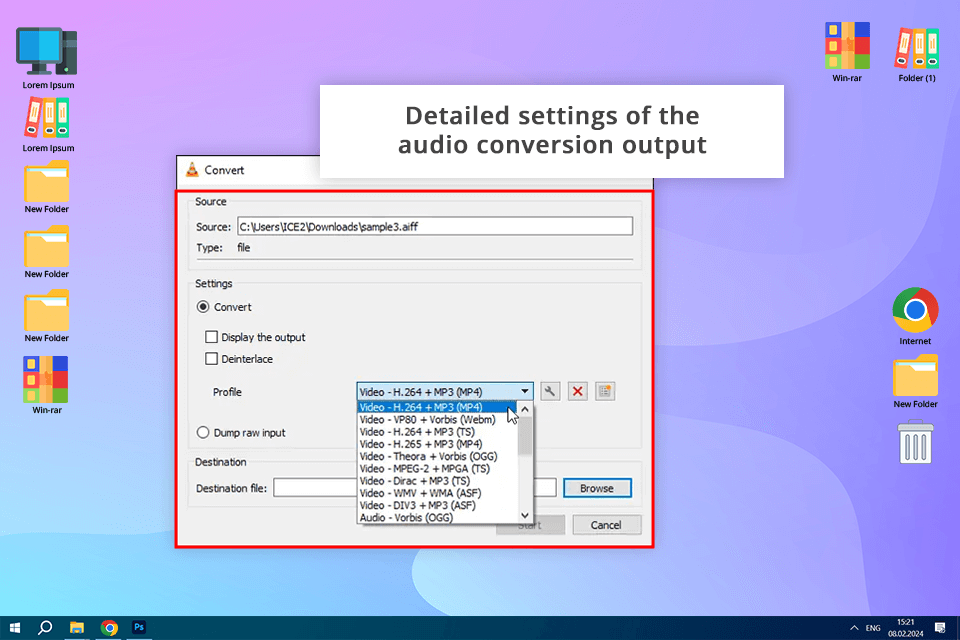Open the first New Folder on left

click(47, 181)
